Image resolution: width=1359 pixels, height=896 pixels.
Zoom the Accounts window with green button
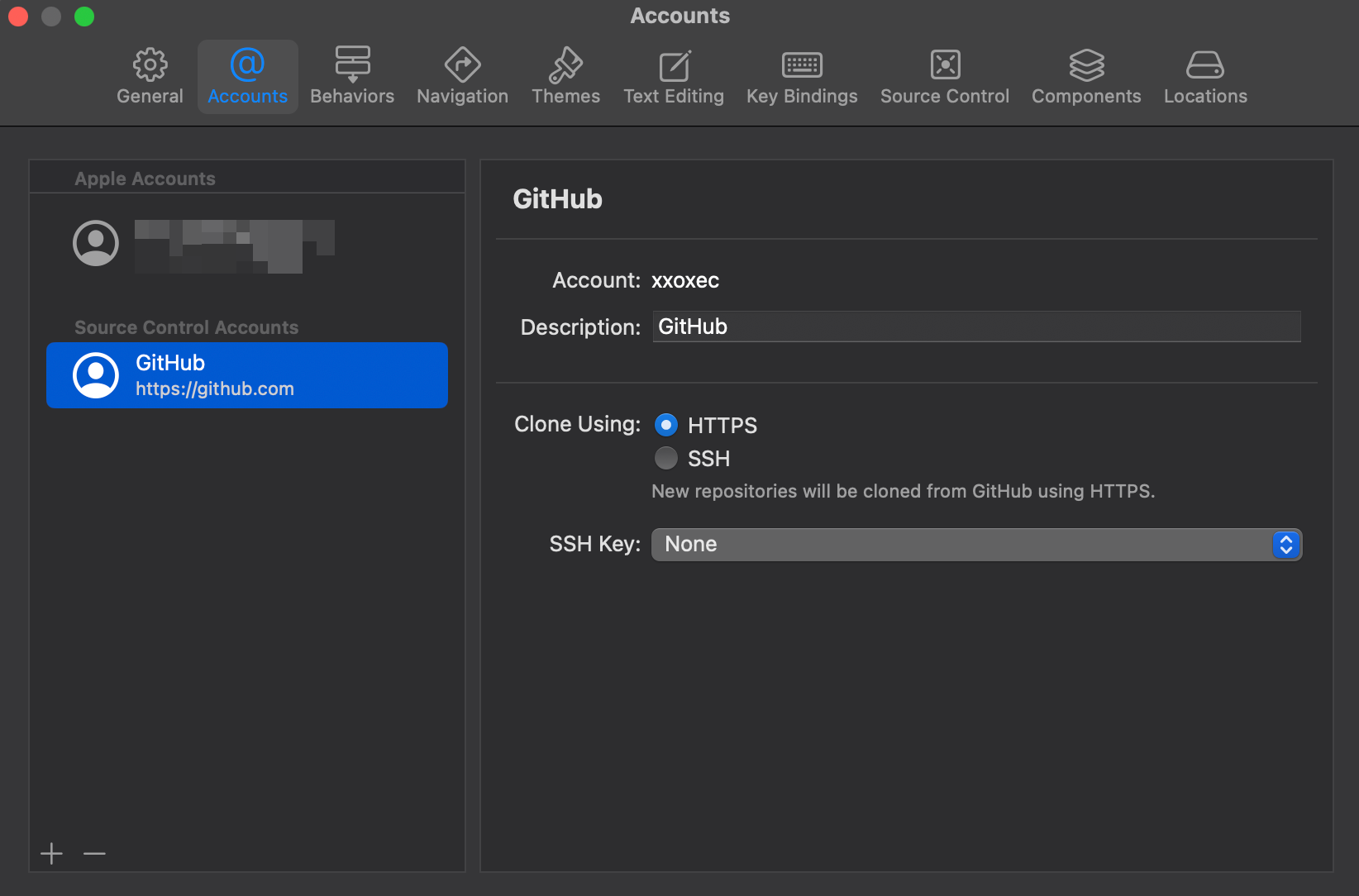click(x=84, y=16)
